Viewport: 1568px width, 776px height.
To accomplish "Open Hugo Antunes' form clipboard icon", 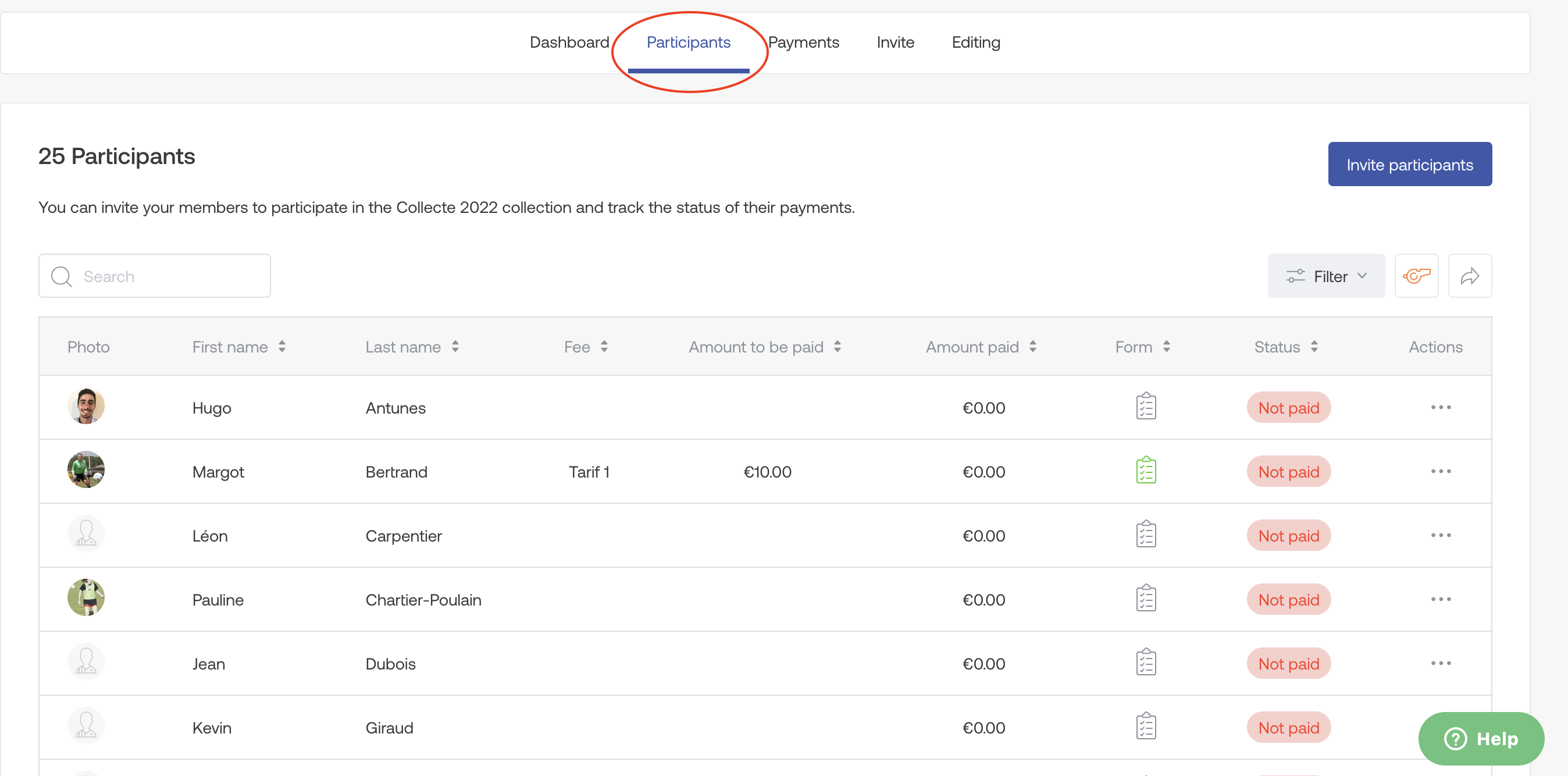I will coord(1146,407).
